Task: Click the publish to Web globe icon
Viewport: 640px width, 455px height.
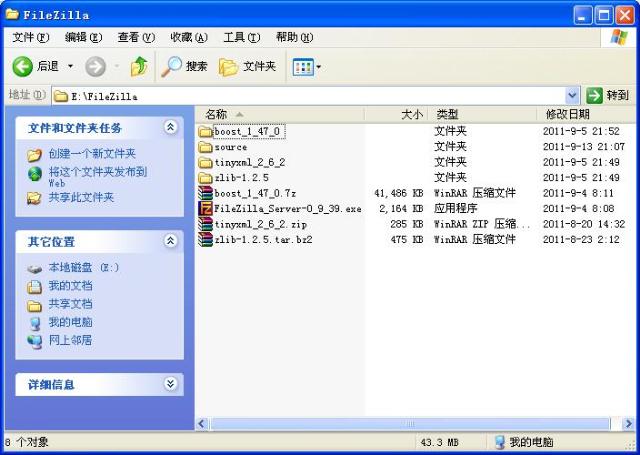Action: [35, 174]
